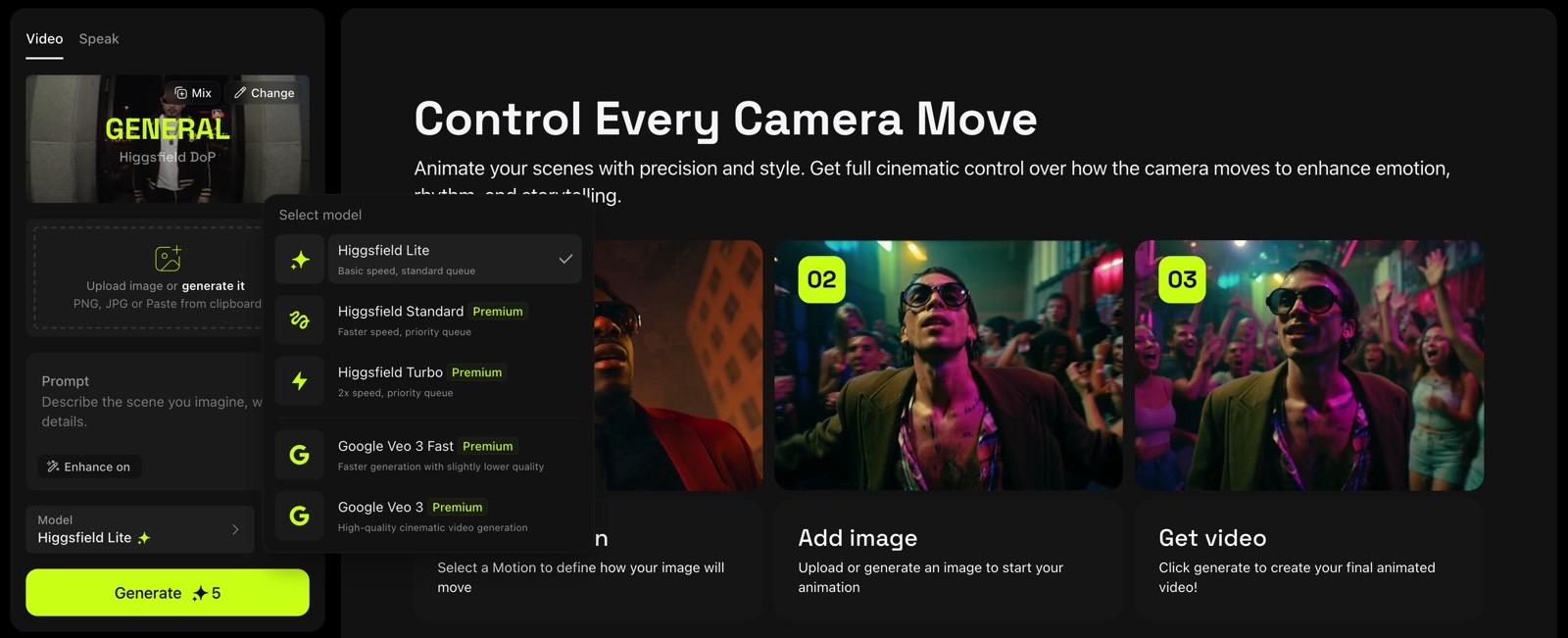Click the checkmark beside Higgsfield Lite
The image size is (1568, 638).
tap(565, 260)
